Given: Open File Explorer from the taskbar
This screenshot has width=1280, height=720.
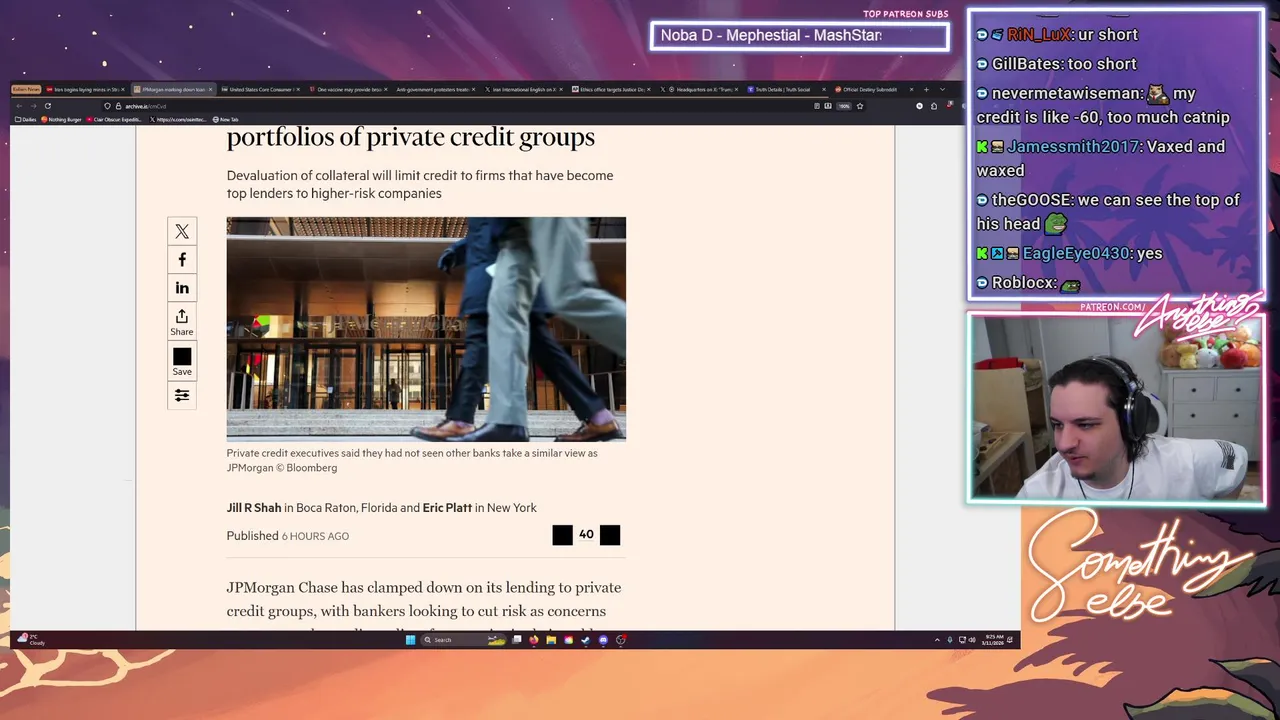Looking at the screenshot, I should [x=551, y=640].
